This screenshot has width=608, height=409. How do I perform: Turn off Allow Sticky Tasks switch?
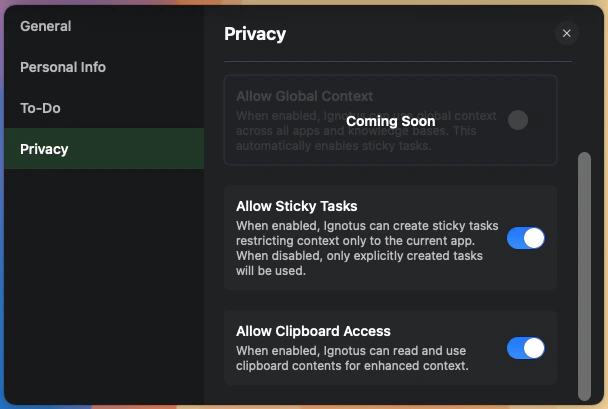(525, 238)
